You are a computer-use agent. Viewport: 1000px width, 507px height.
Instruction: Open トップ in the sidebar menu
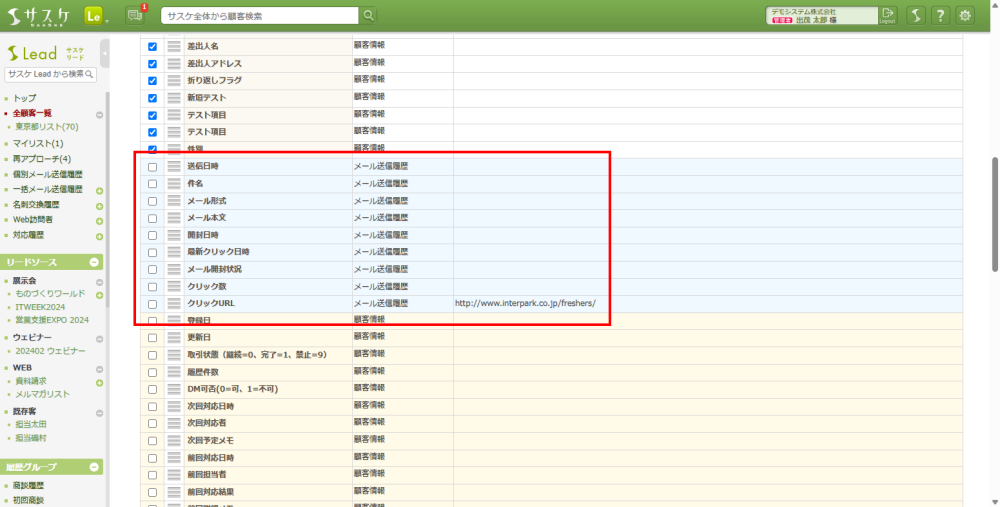(x=24, y=98)
